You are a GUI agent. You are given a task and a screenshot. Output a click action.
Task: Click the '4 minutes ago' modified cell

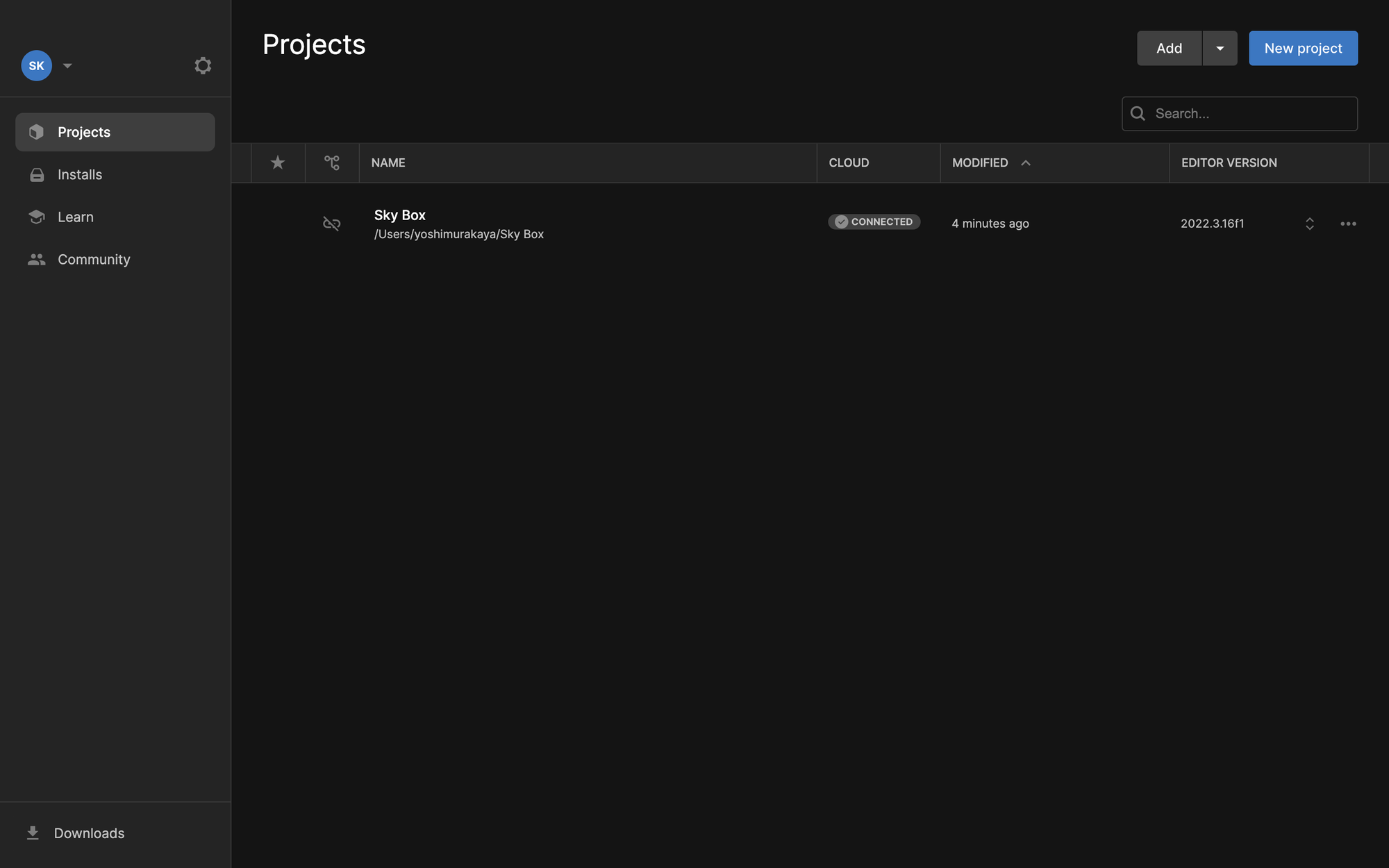990,224
